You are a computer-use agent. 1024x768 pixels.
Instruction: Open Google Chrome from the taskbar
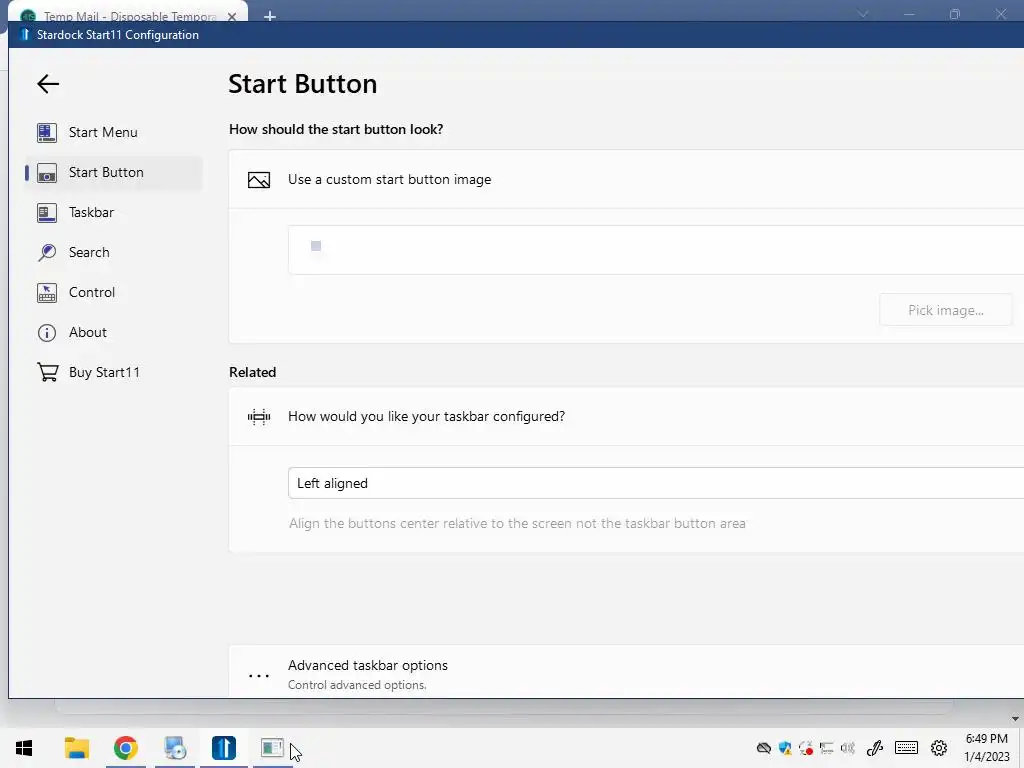[x=126, y=748]
